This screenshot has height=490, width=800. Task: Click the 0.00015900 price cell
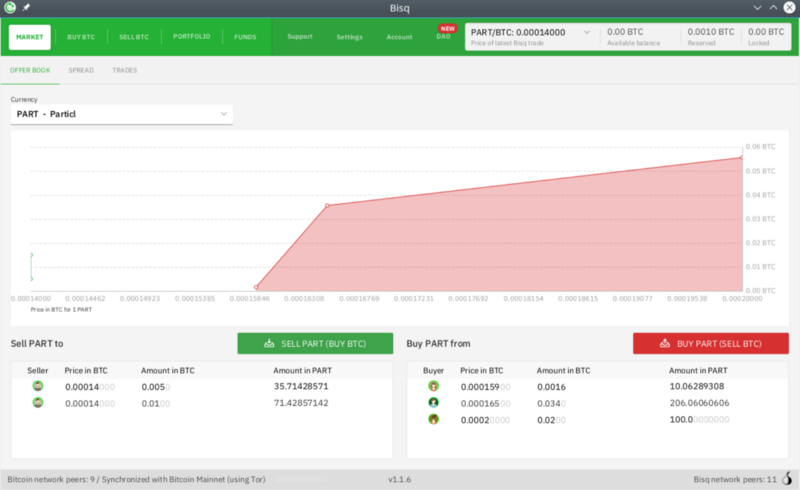point(485,387)
